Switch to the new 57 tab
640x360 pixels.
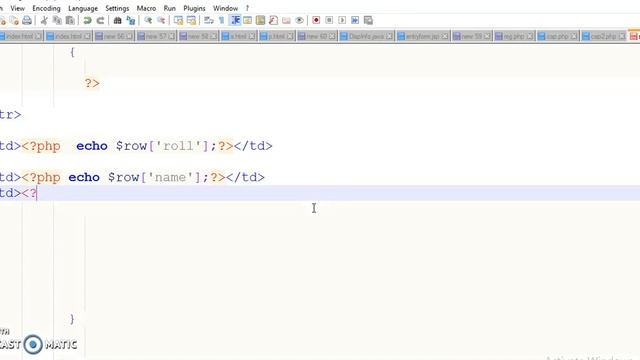pyautogui.click(x=156, y=36)
